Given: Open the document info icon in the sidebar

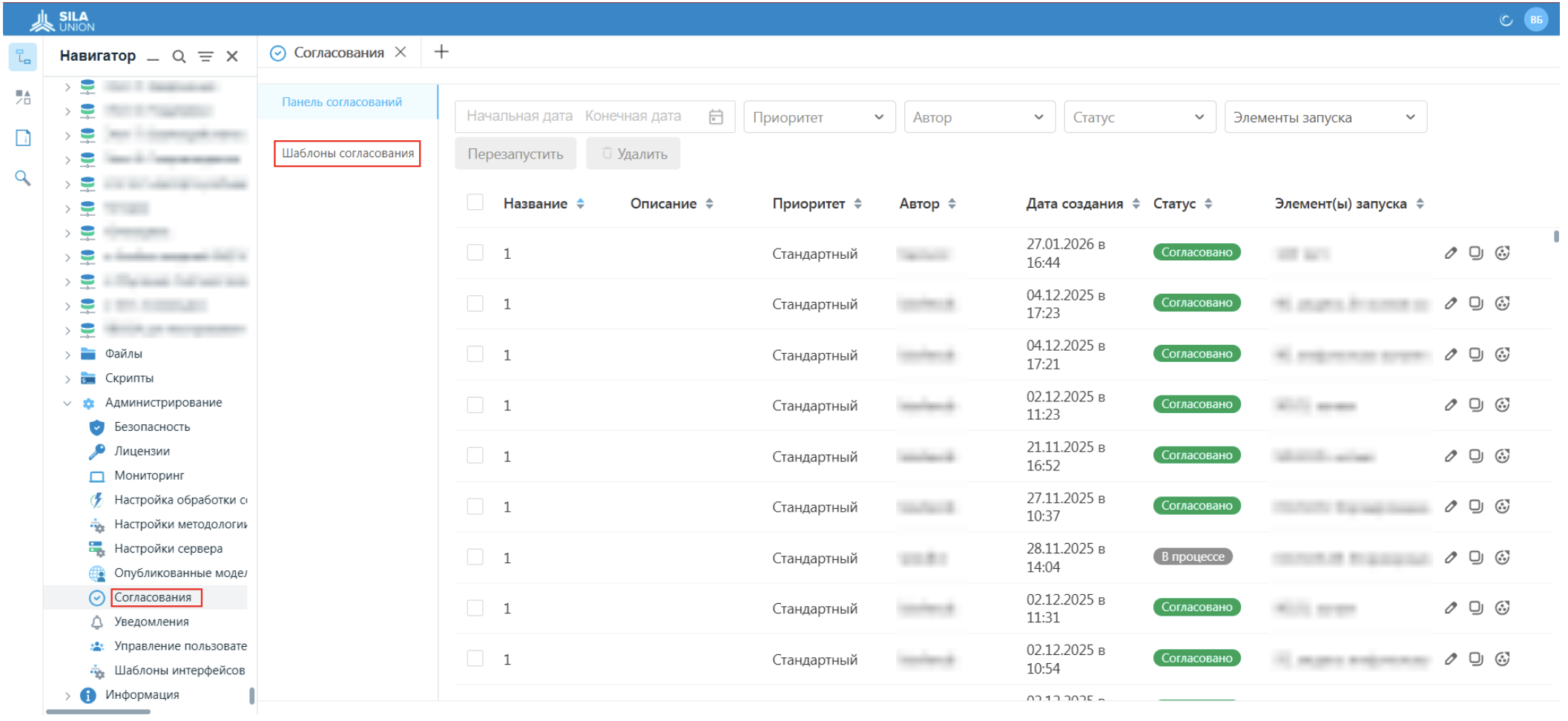Looking at the screenshot, I should (x=22, y=137).
